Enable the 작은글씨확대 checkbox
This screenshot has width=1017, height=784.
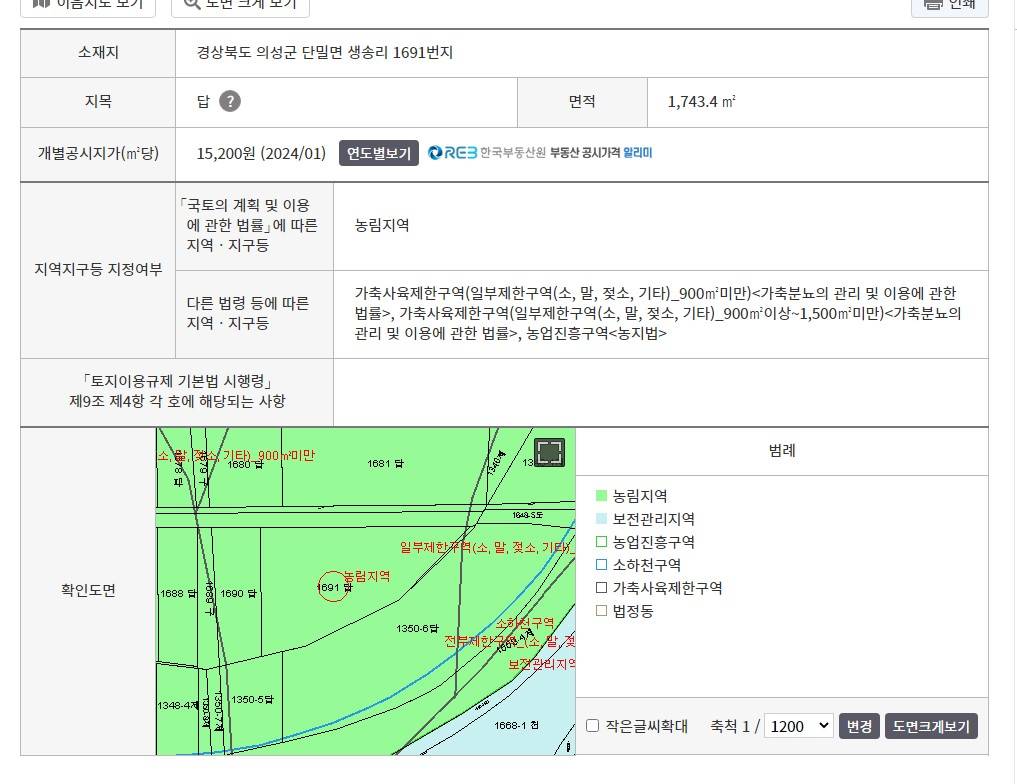click(x=593, y=726)
